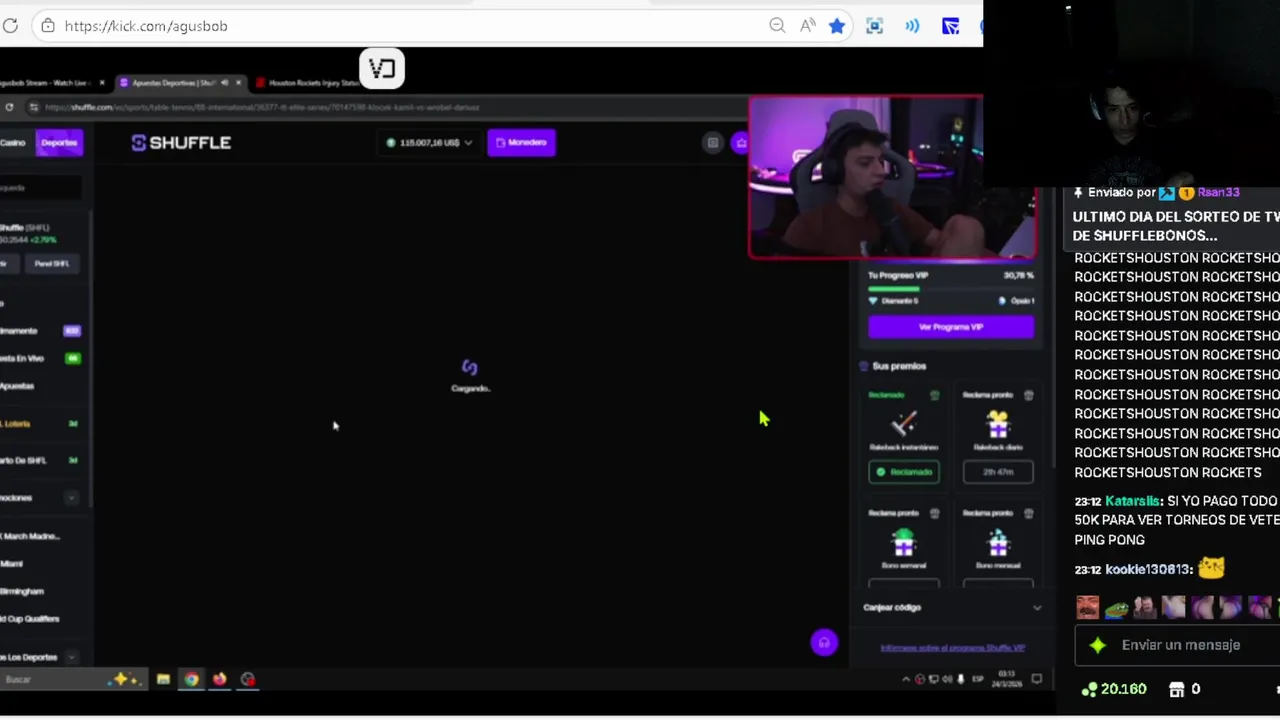Open Firefox from the taskbar
The height and width of the screenshot is (720, 1280).
tap(219, 680)
